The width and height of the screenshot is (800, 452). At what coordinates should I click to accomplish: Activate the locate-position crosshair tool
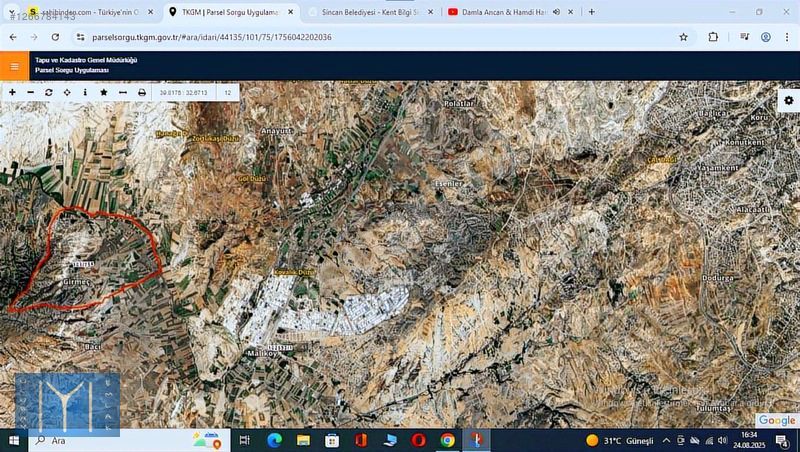point(67,92)
